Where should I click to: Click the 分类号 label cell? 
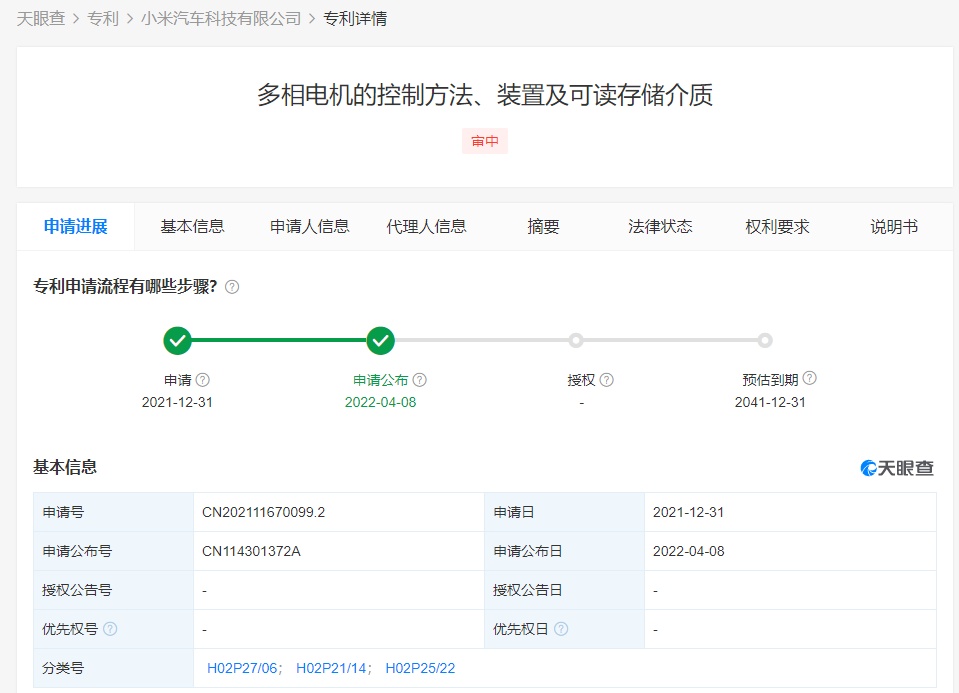click(x=113, y=668)
